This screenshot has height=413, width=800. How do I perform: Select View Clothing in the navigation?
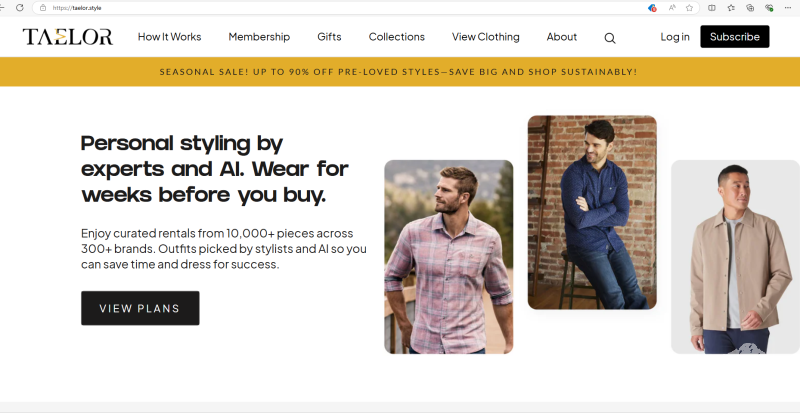click(x=485, y=37)
